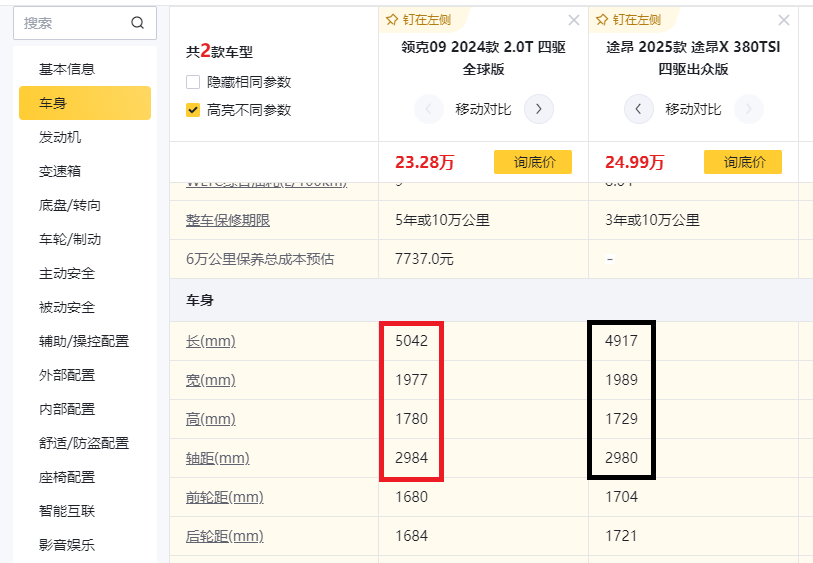Click rear track value 1684

pyautogui.click(x=412, y=536)
